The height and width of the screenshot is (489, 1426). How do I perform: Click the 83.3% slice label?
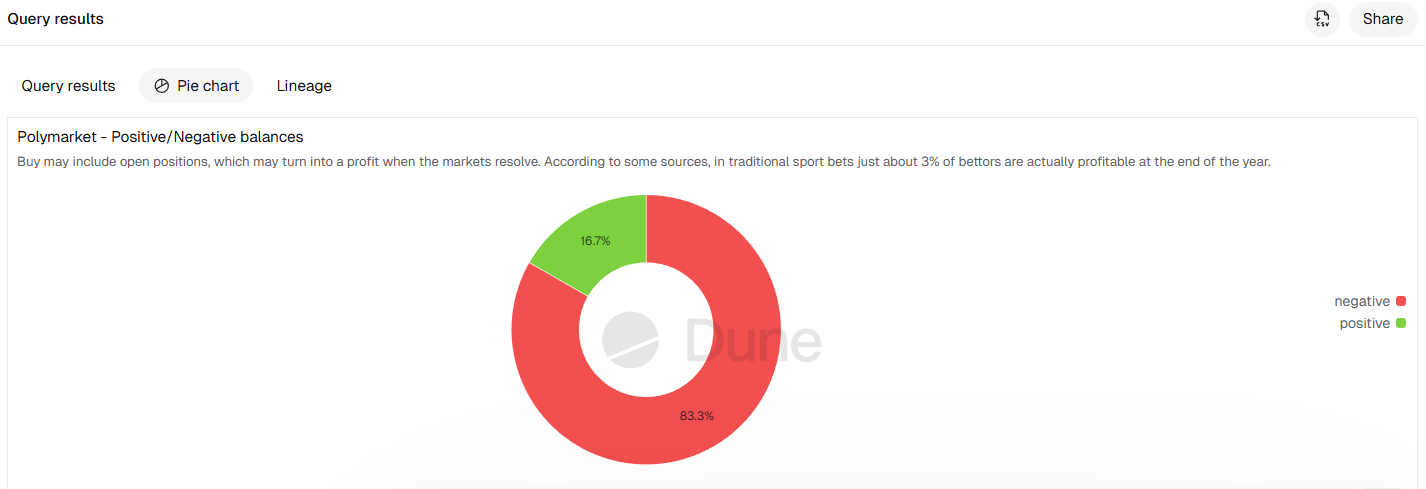pyautogui.click(x=697, y=416)
